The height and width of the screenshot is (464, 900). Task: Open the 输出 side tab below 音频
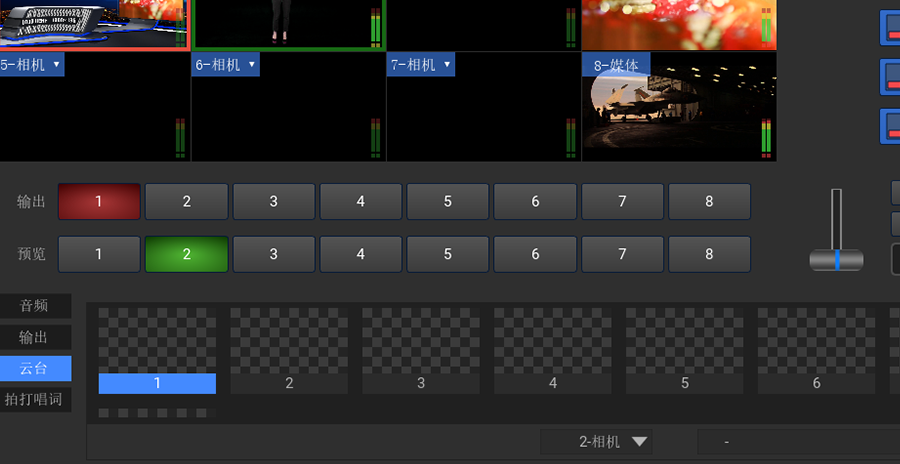point(35,337)
